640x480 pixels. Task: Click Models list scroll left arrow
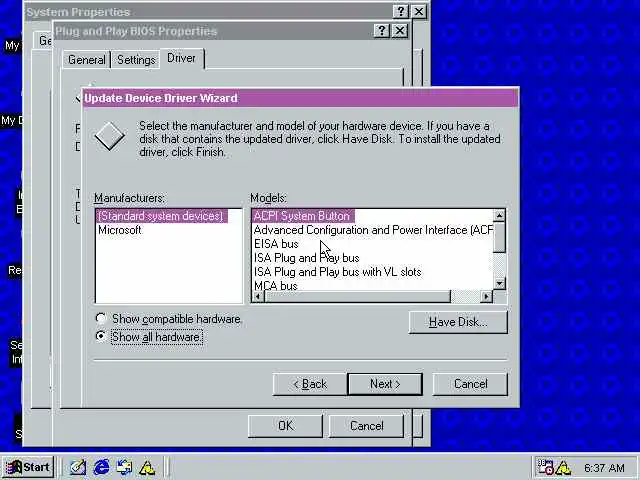click(x=258, y=297)
